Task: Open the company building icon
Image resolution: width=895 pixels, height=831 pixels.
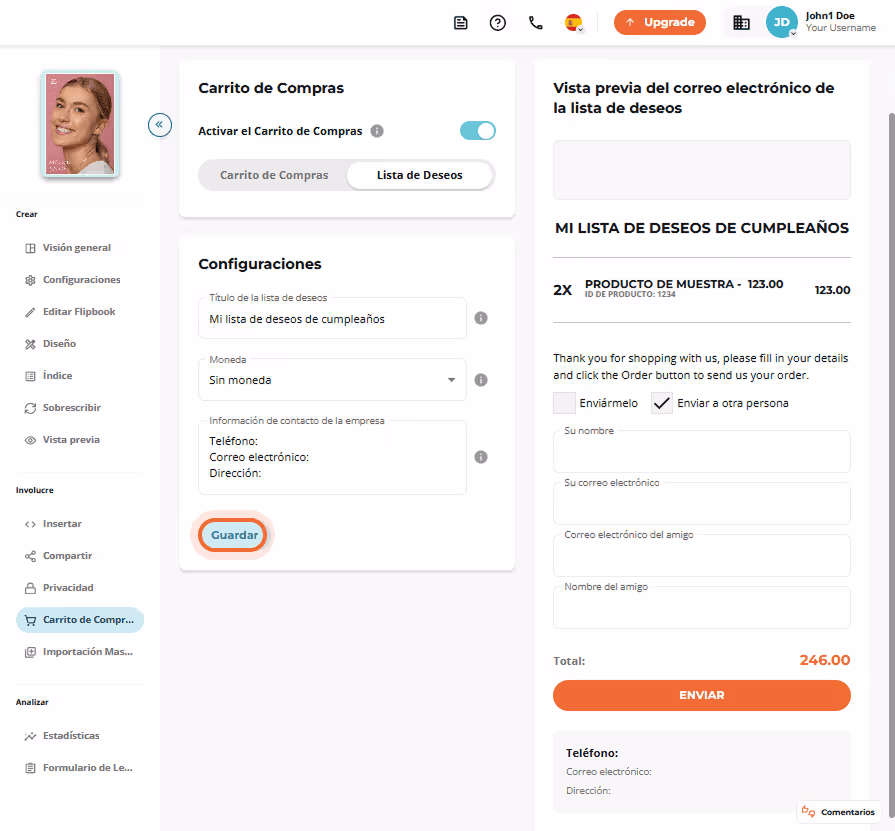Action: 741,23
